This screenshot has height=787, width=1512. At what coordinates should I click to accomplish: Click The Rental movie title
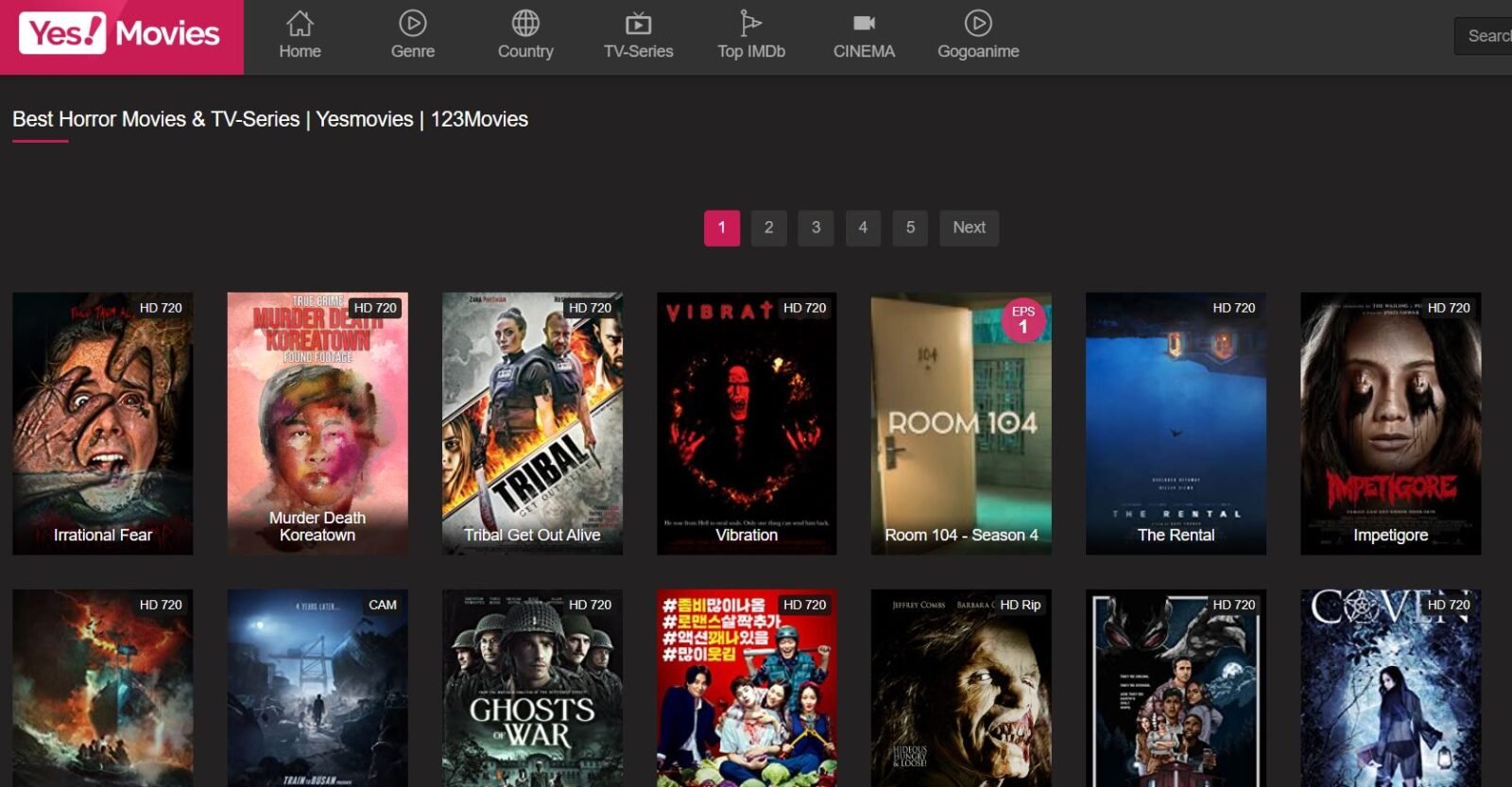click(x=1176, y=535)
